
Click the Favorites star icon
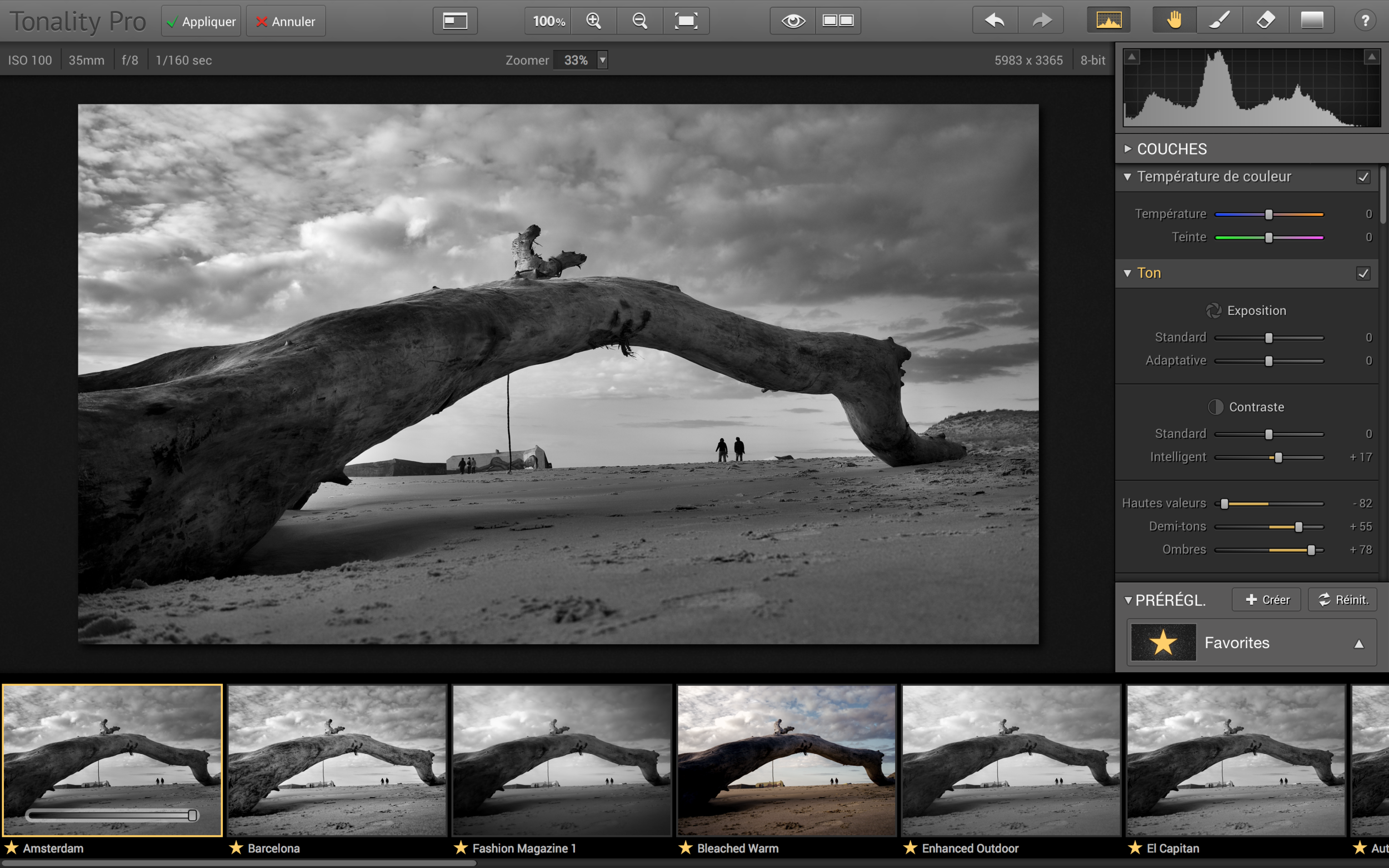coord(1163,643)
